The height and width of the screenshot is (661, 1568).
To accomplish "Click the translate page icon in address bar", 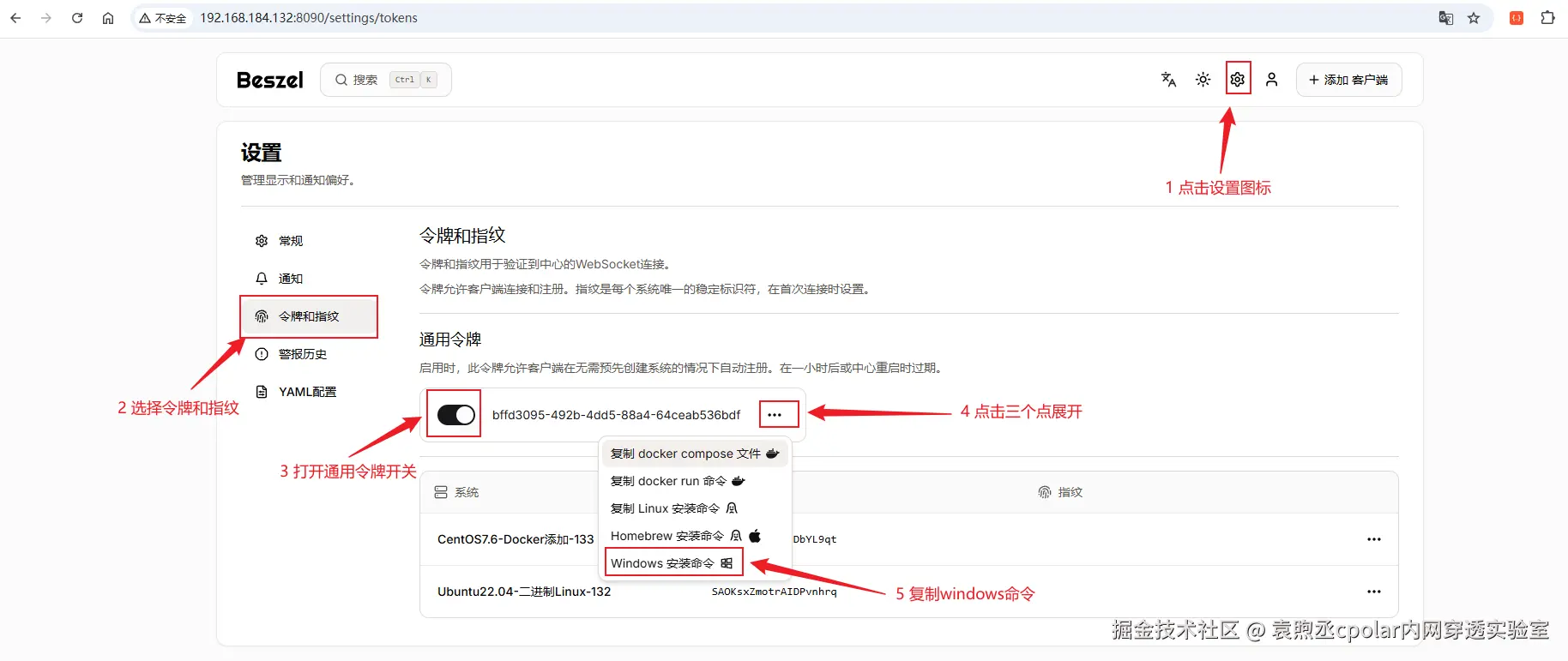I will pyautogui.click(x=1446, y=18).
